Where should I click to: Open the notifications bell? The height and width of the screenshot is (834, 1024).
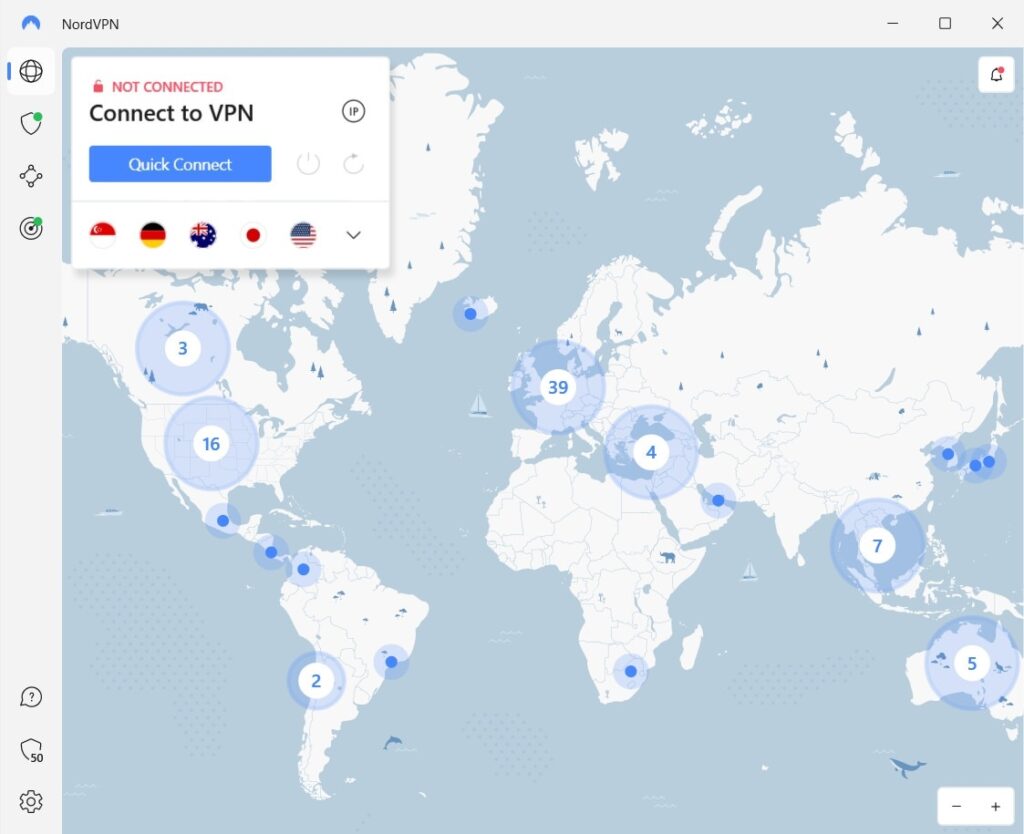(x=996, y=74)
